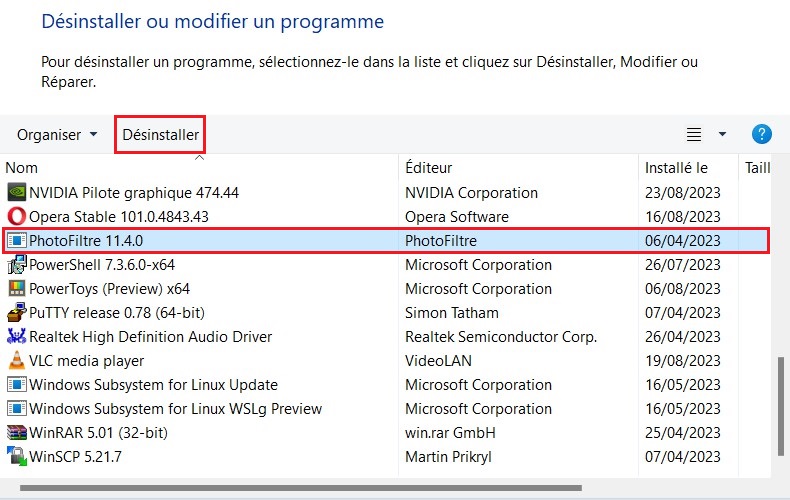This screenshot has width=790, height=500.
Task: Click install date 25/04/2023
Action: pyautogui.click(x=683, y=432)
